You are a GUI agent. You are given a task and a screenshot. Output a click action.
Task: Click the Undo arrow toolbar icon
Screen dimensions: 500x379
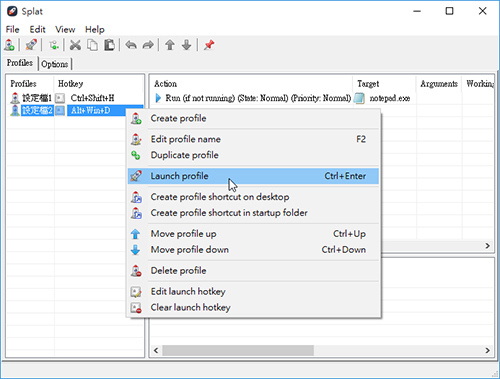coord(131,45)
